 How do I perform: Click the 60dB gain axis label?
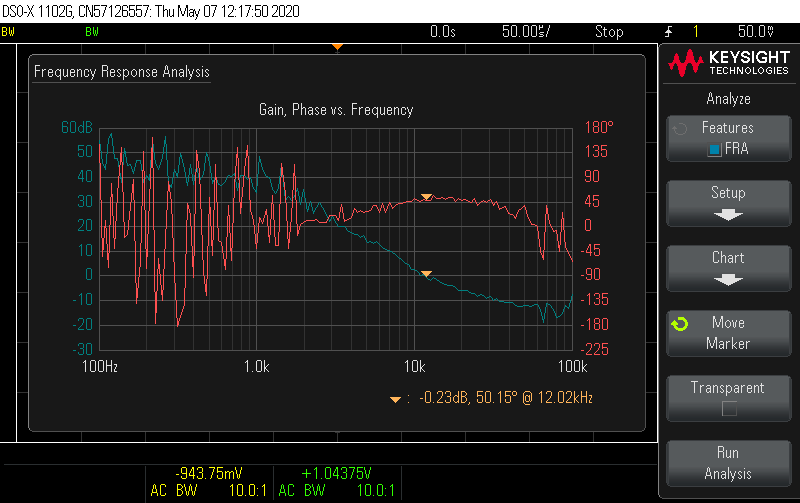(77, 127)
